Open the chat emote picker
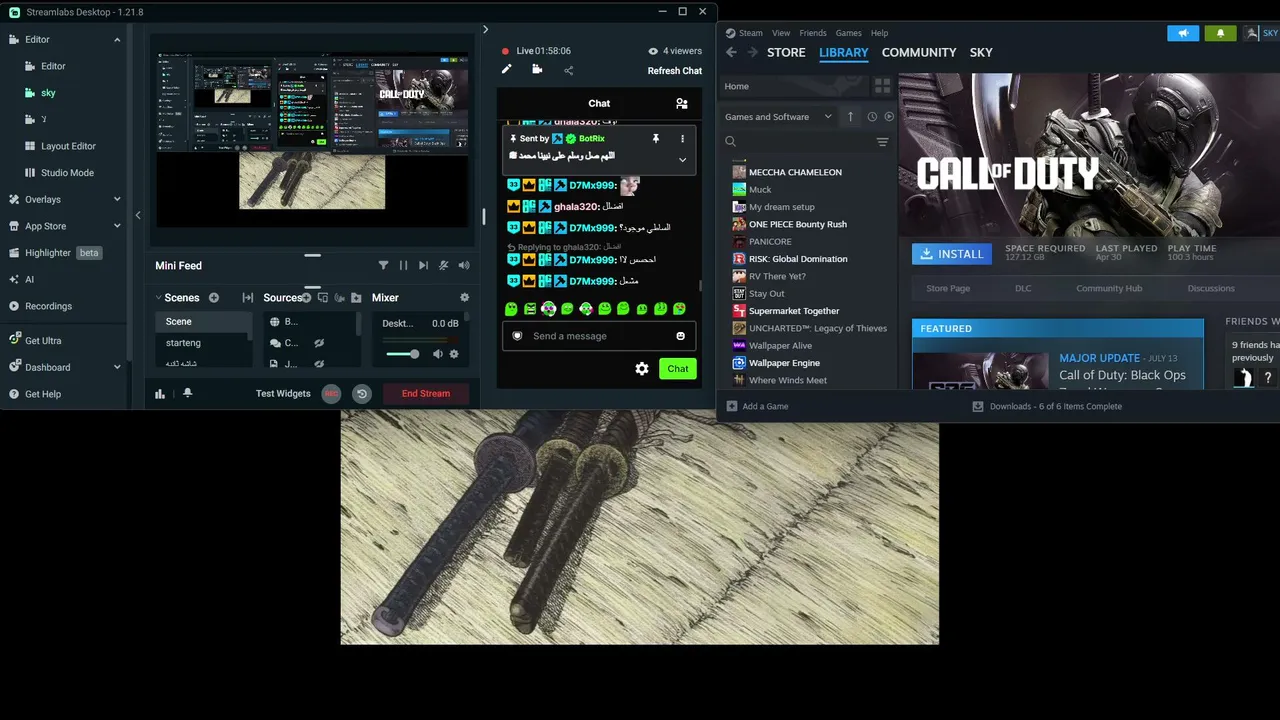Screen dimensions: 1280x720 (681, 336)
